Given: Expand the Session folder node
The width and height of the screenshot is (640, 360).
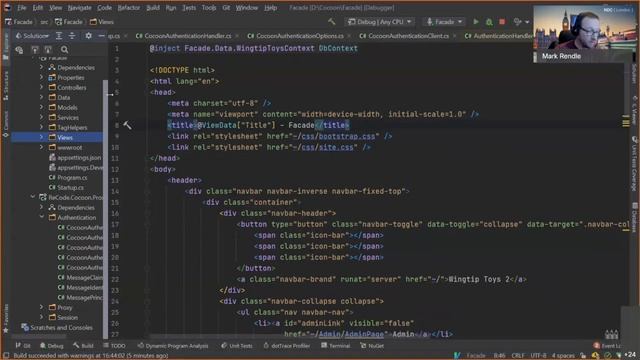Looking at the screenshot, I should tap(41, 317).
